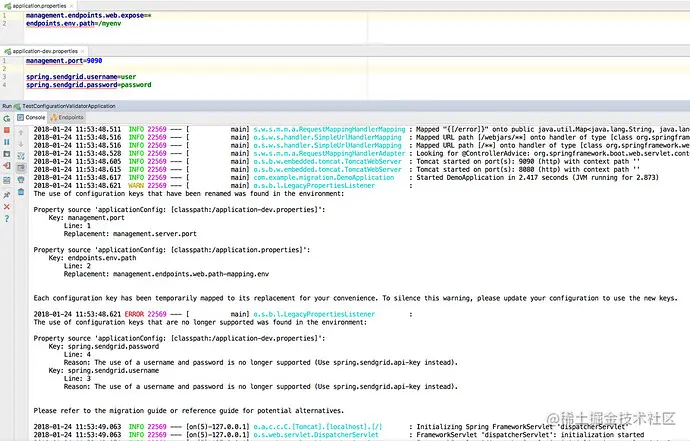
Task: Click the RequestMappingHandlerAdapter logger name
Action: [x=329, y=154]
